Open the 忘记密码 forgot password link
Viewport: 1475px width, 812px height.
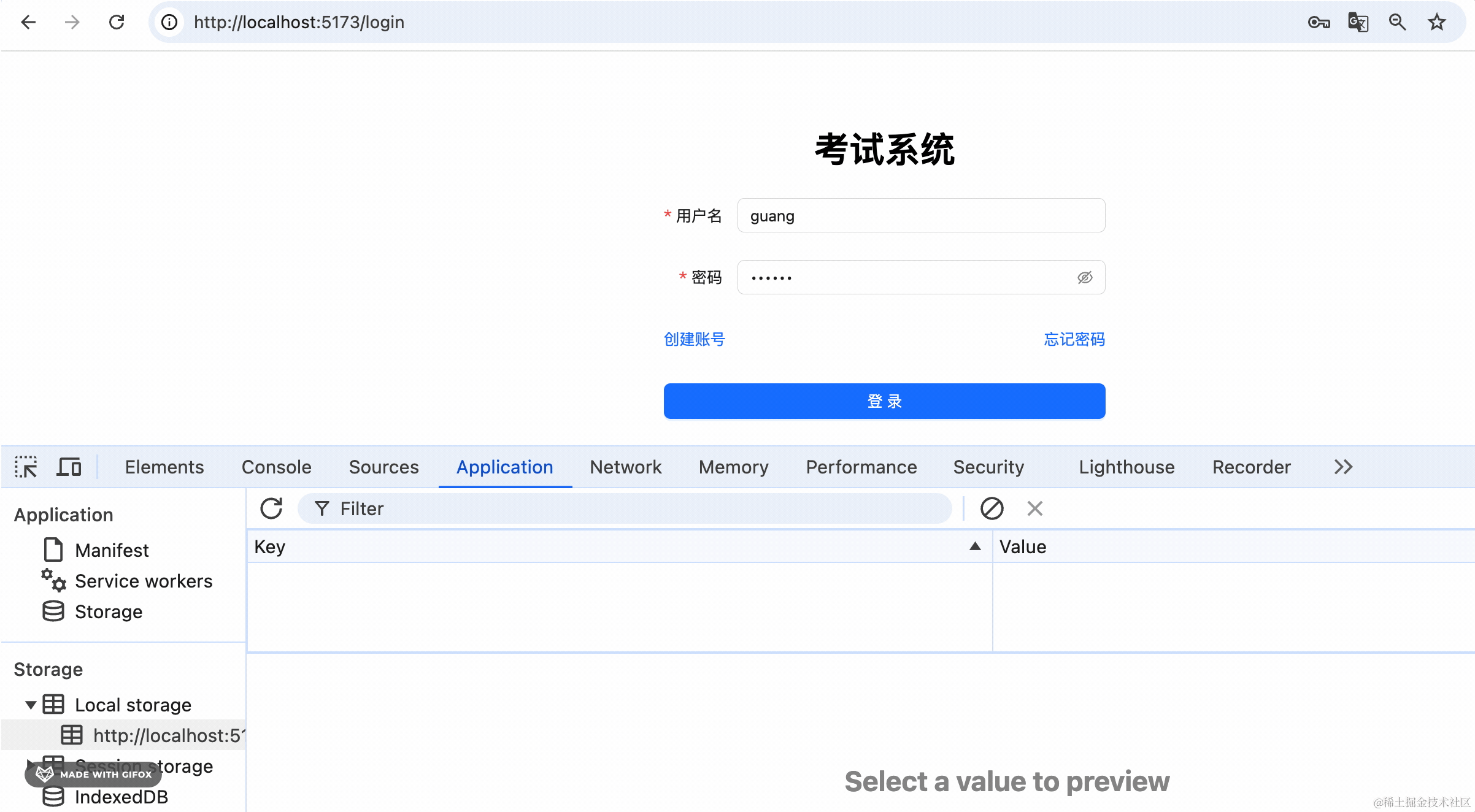(1074, 339)
